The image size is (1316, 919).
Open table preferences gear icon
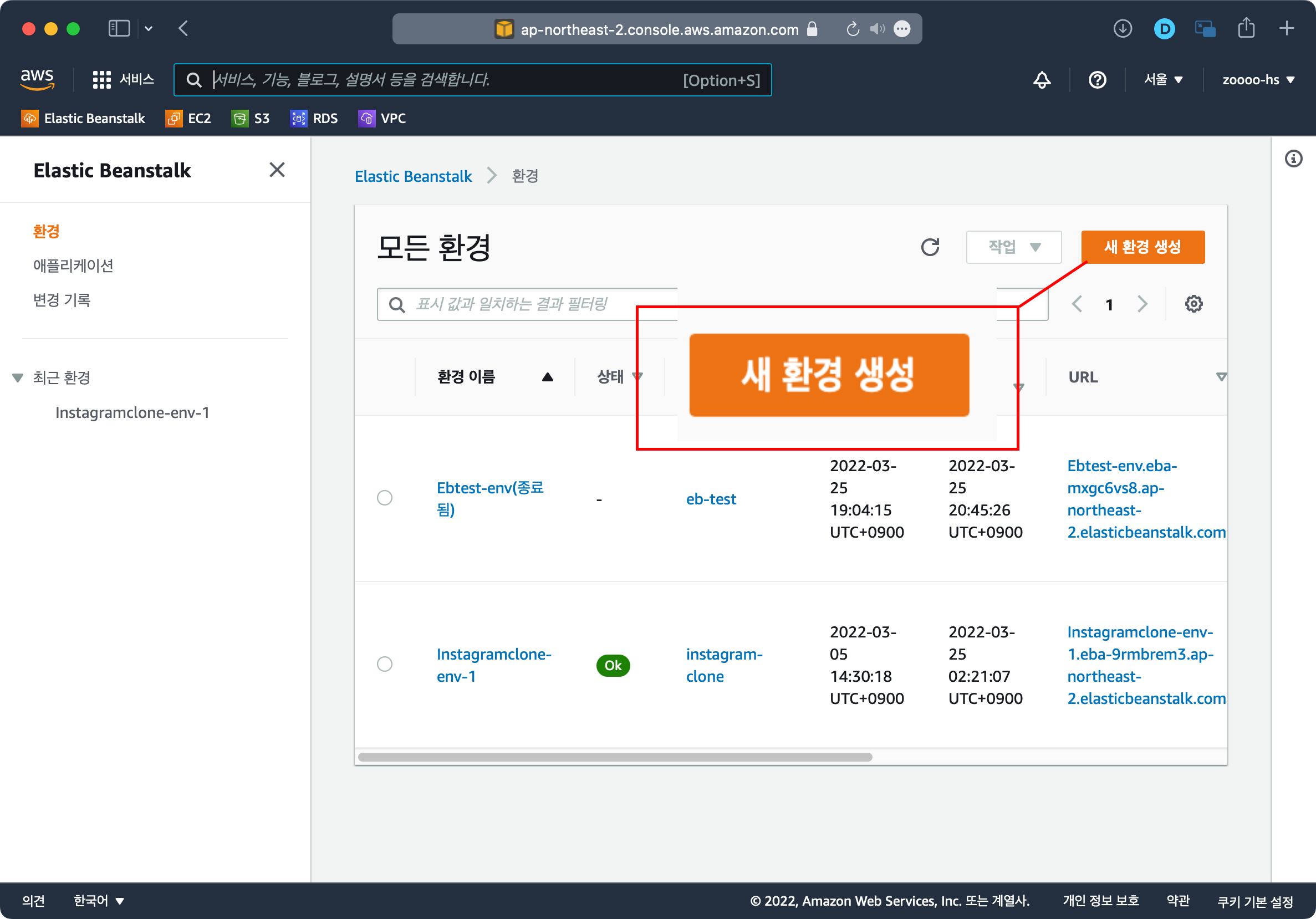point(1193,304)
